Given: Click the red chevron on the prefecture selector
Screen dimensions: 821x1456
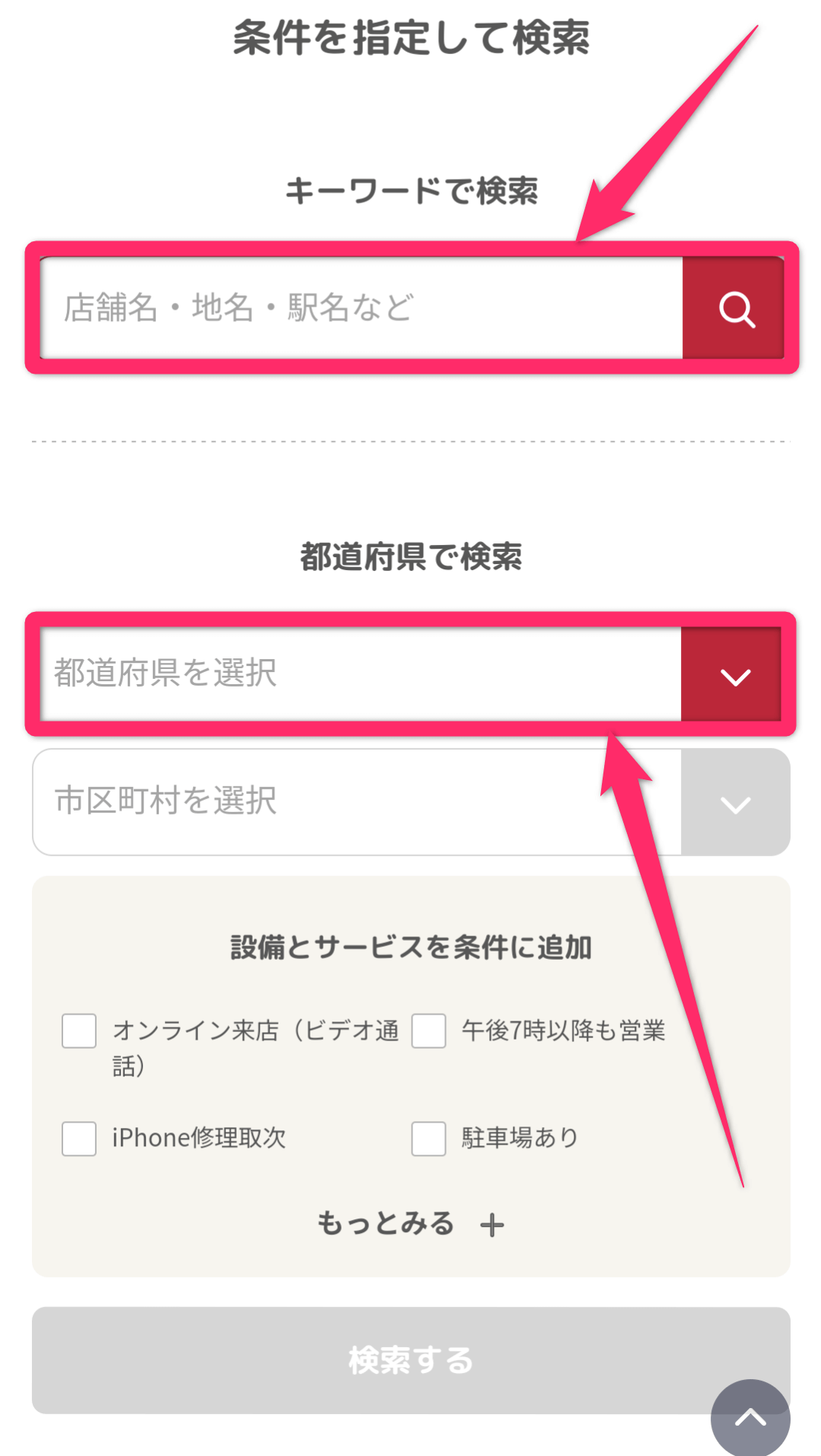Looking at the screenshot, I should pyautogui.click(x=733, y=676).
